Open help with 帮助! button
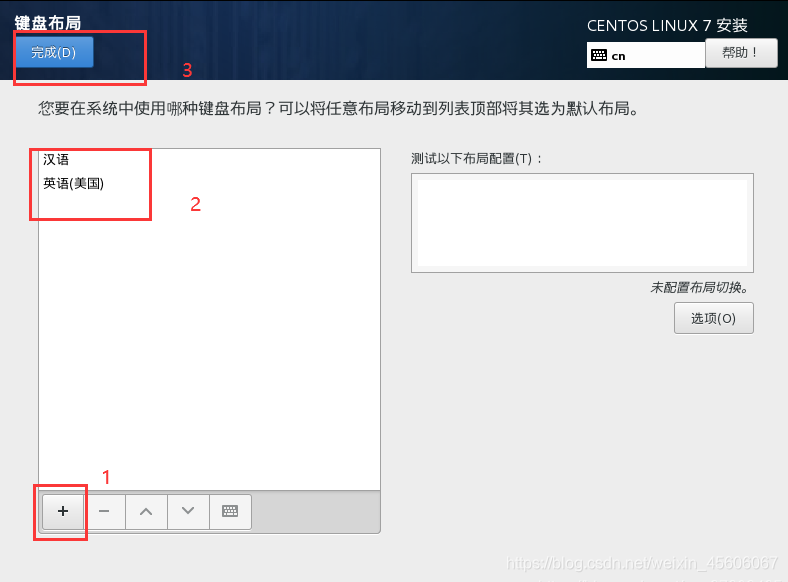 point(741,53)
